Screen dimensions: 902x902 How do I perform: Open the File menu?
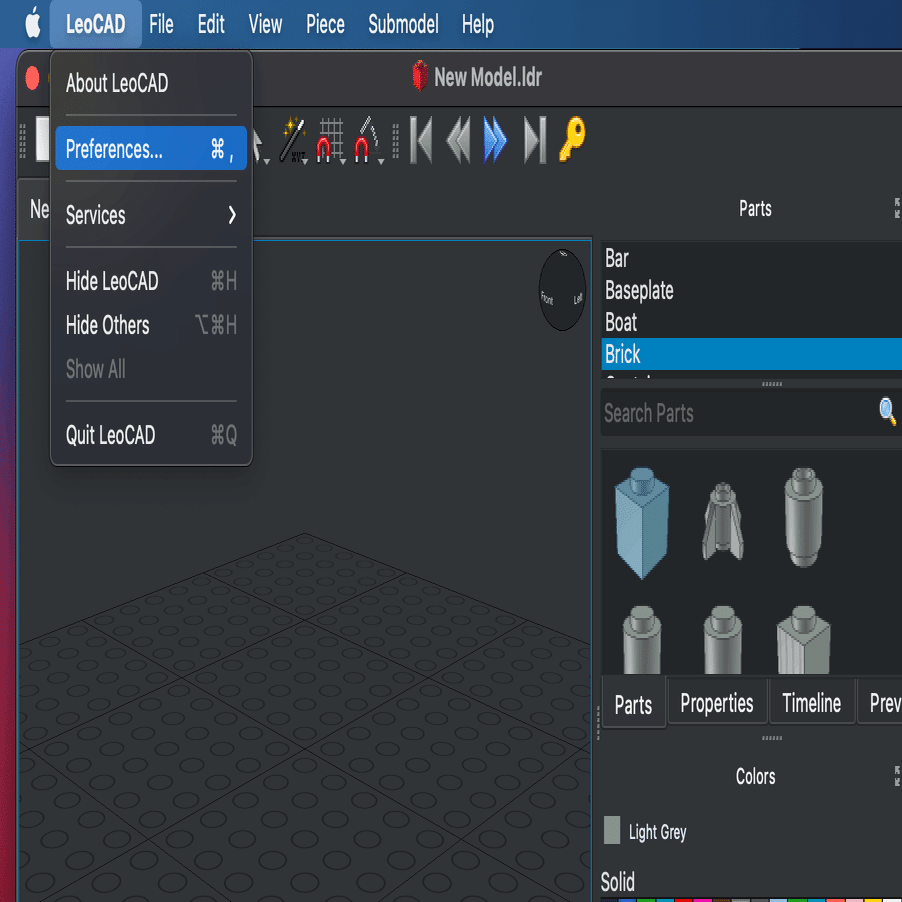pos(161,24)
